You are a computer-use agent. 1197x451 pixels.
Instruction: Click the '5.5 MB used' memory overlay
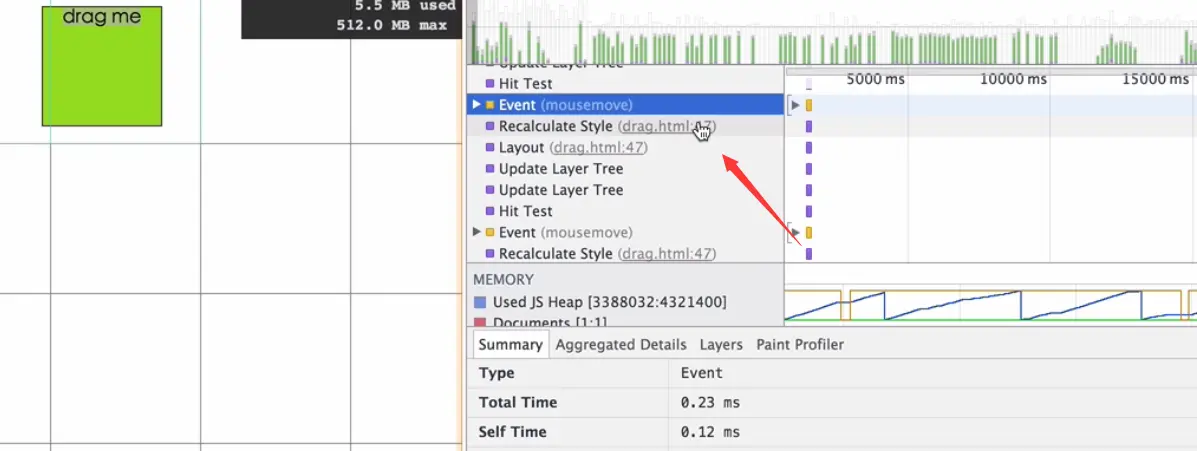pyautogui.click(x=405, y=6)
